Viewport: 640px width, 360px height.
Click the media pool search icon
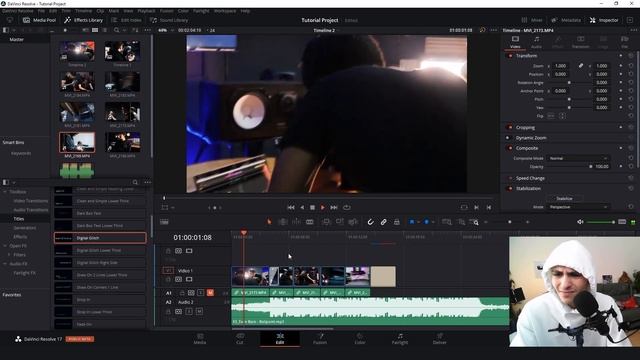point(117,30)
